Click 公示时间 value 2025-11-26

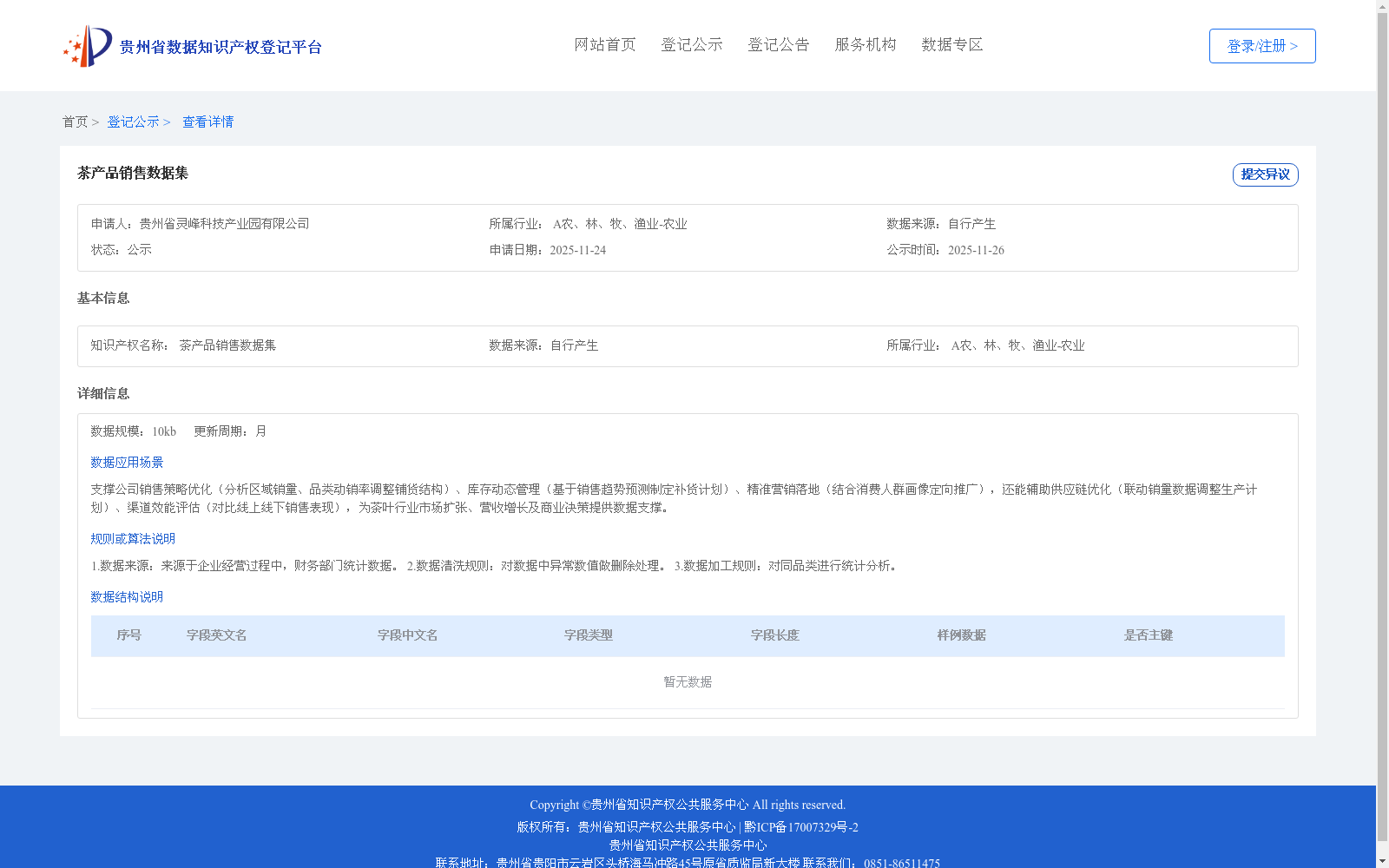976,250
